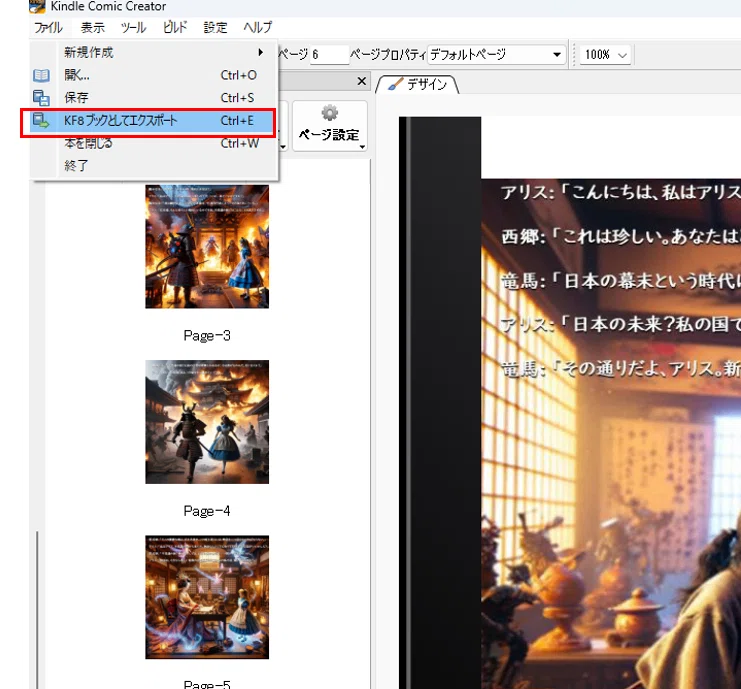Click the export icon beside KF8 entry
This screenshot has height=689, width=741.
pyautogui.click(x=41, y=121)
